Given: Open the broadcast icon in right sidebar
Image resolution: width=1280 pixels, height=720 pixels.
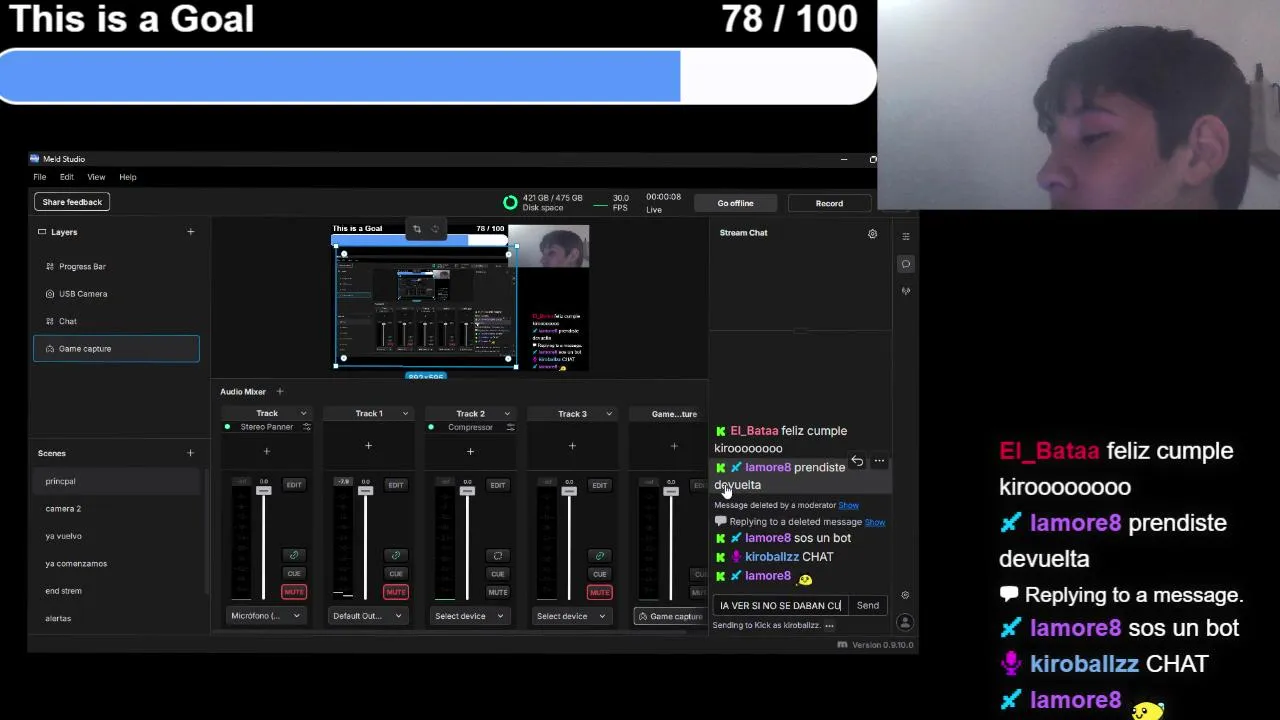Looking at the screenshot, I should click(905, 291).
